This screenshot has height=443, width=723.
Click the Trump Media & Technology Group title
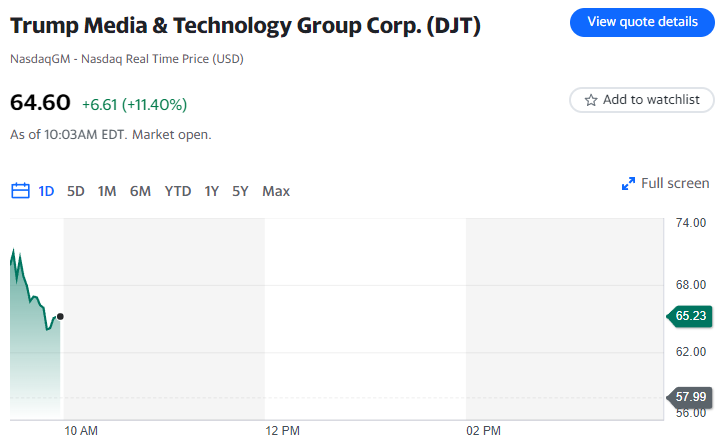245,25
